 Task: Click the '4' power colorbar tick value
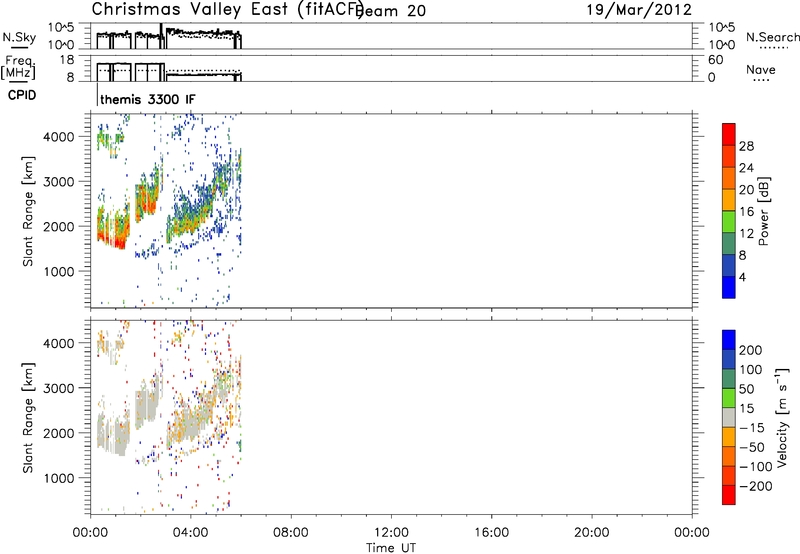(742, 277)
